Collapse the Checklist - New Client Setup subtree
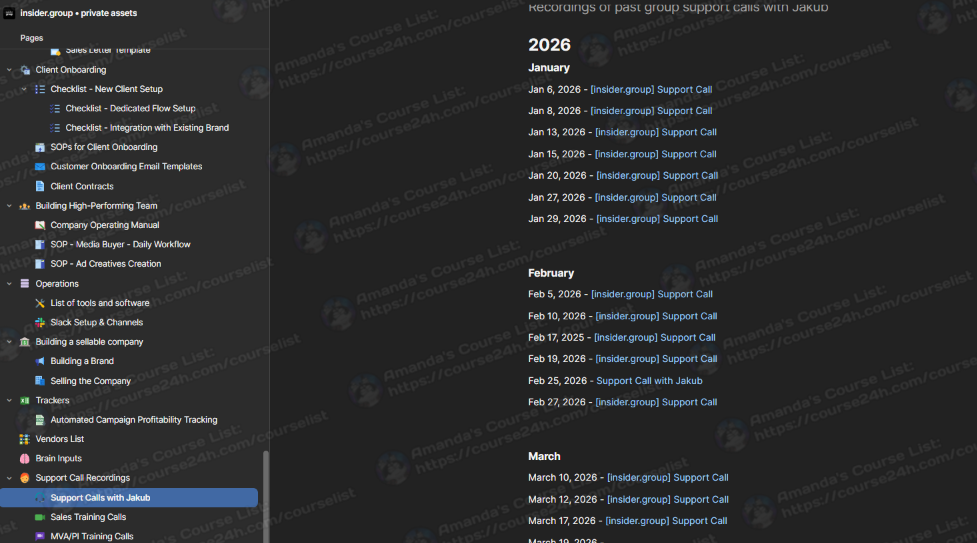 (25, 89)
